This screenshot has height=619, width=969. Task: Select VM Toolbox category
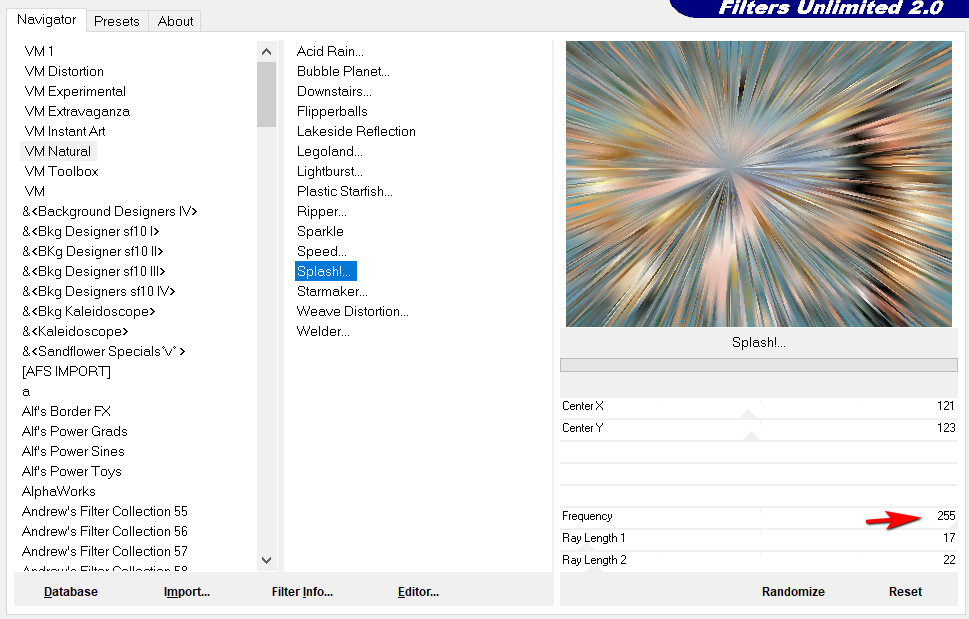61,171
